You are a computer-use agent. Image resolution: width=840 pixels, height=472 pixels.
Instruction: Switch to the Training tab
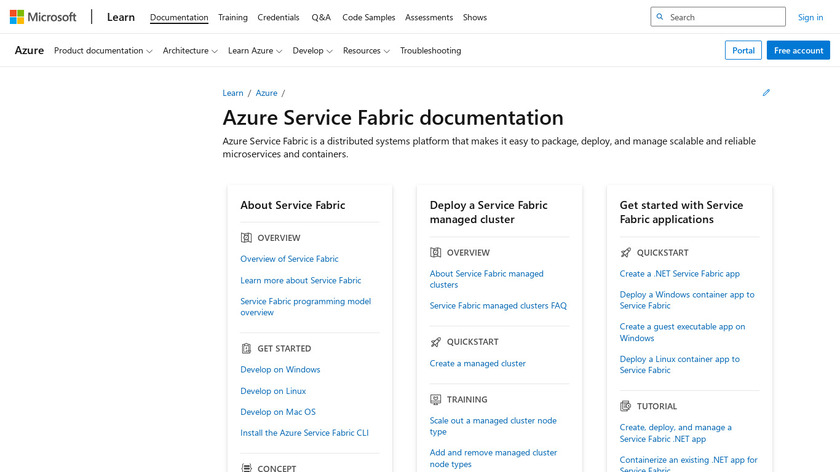tap(233, 17)
